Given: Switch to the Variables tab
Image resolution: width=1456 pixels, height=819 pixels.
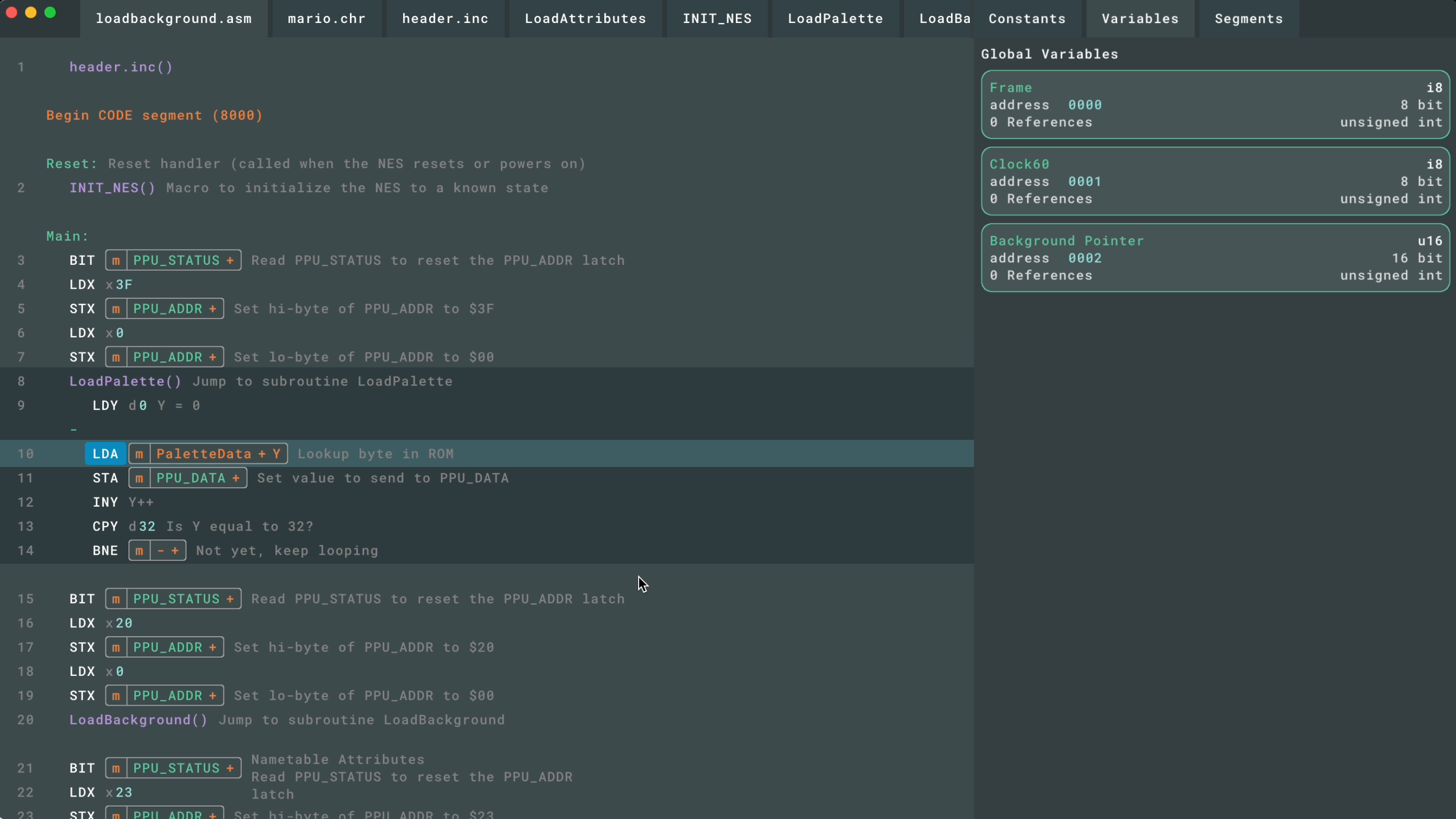Looking at the screenshot, I should 1140,18.
